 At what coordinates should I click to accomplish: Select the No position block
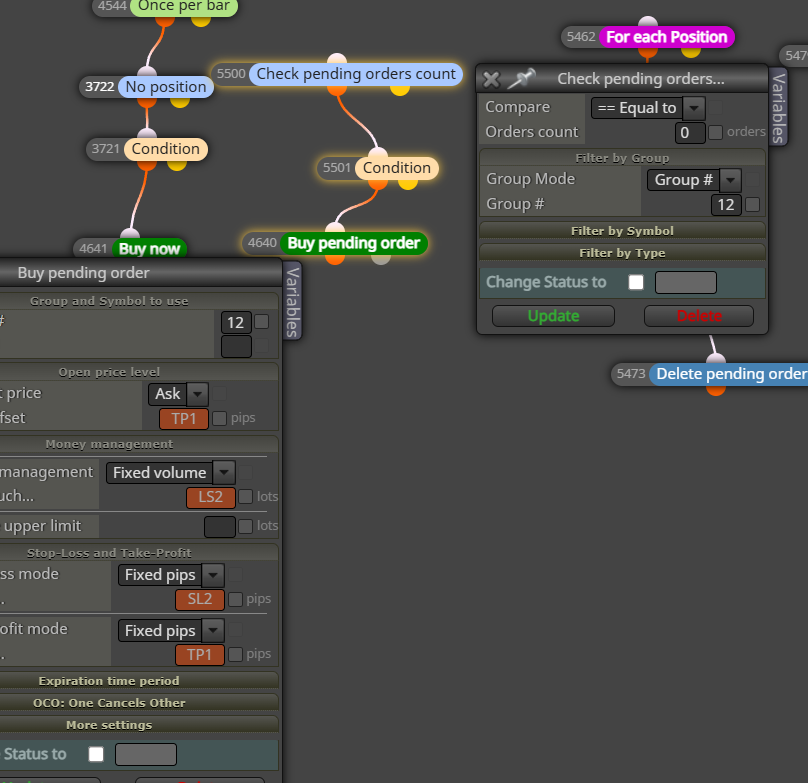[165, 87]
